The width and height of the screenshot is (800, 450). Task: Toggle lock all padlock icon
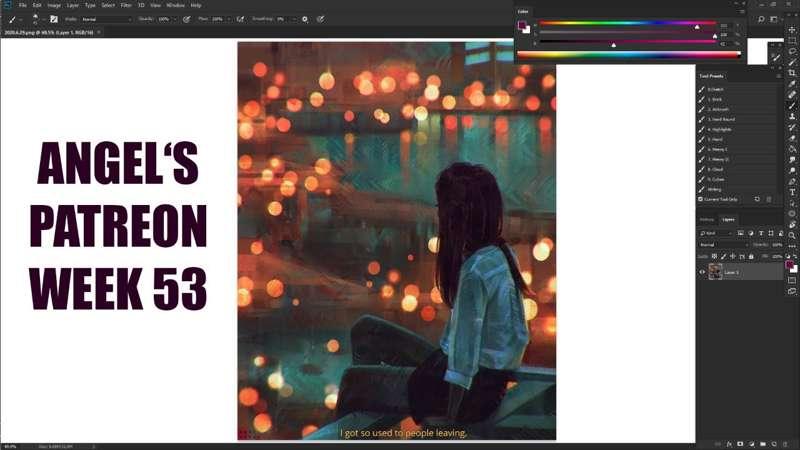tap(751, 256)
